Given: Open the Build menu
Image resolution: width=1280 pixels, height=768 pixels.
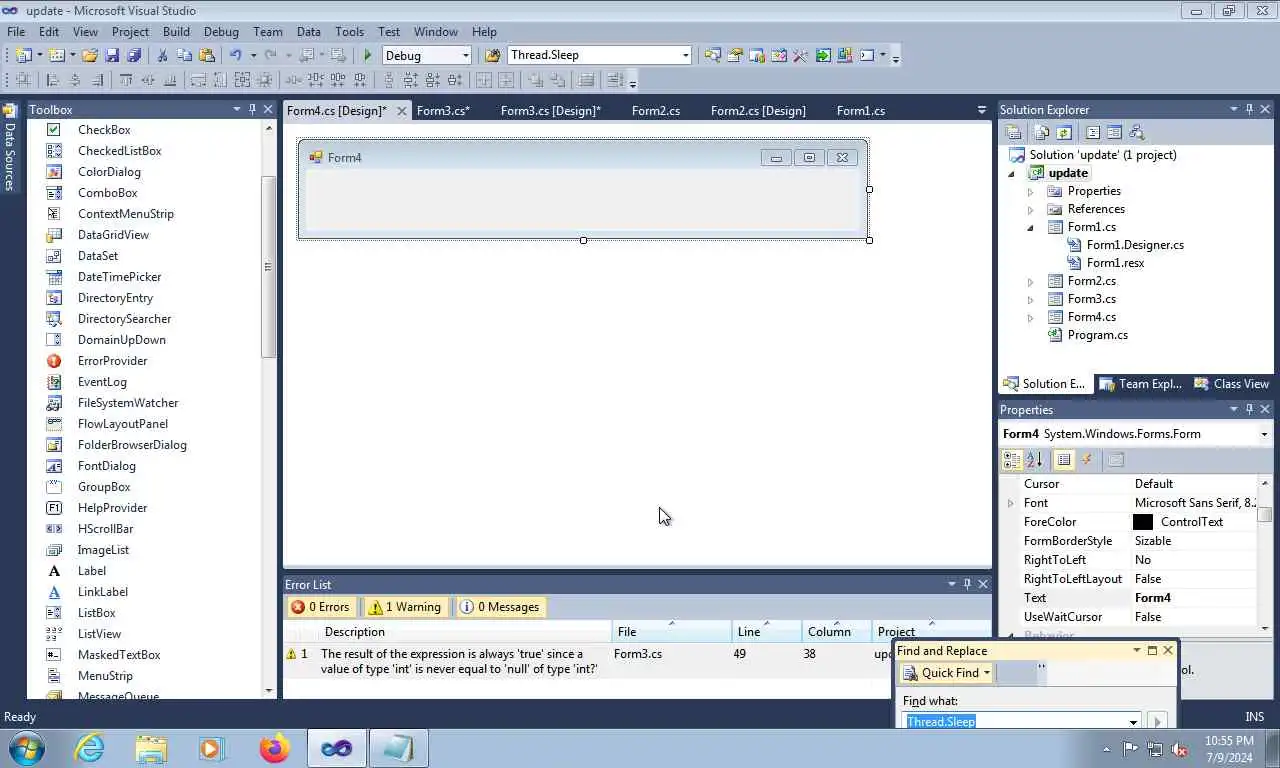Looking at the screenshot, I should (x=176, y=32).
